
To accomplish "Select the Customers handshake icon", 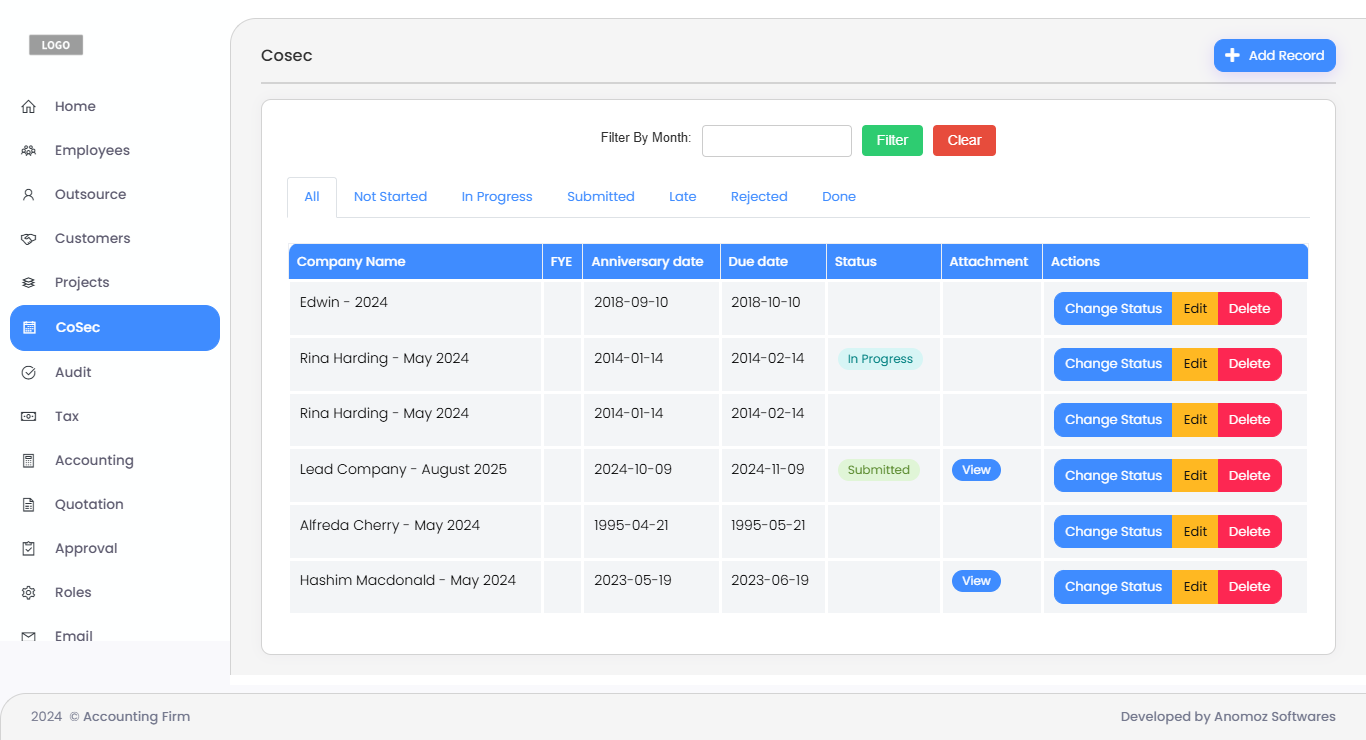I will [29, 239].
